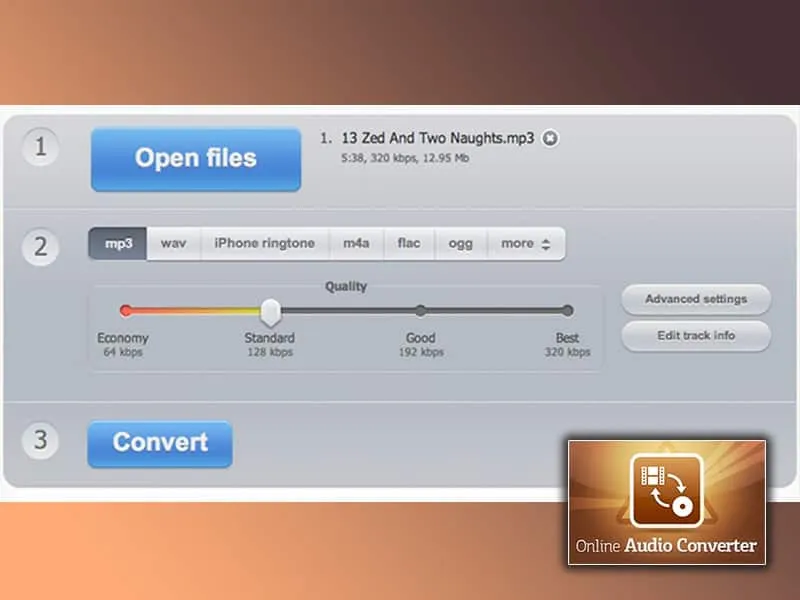The image size is (800, 600).
Task: Choose the mp3 format tab
Action: pyautogui.click(x=118, y=244)
